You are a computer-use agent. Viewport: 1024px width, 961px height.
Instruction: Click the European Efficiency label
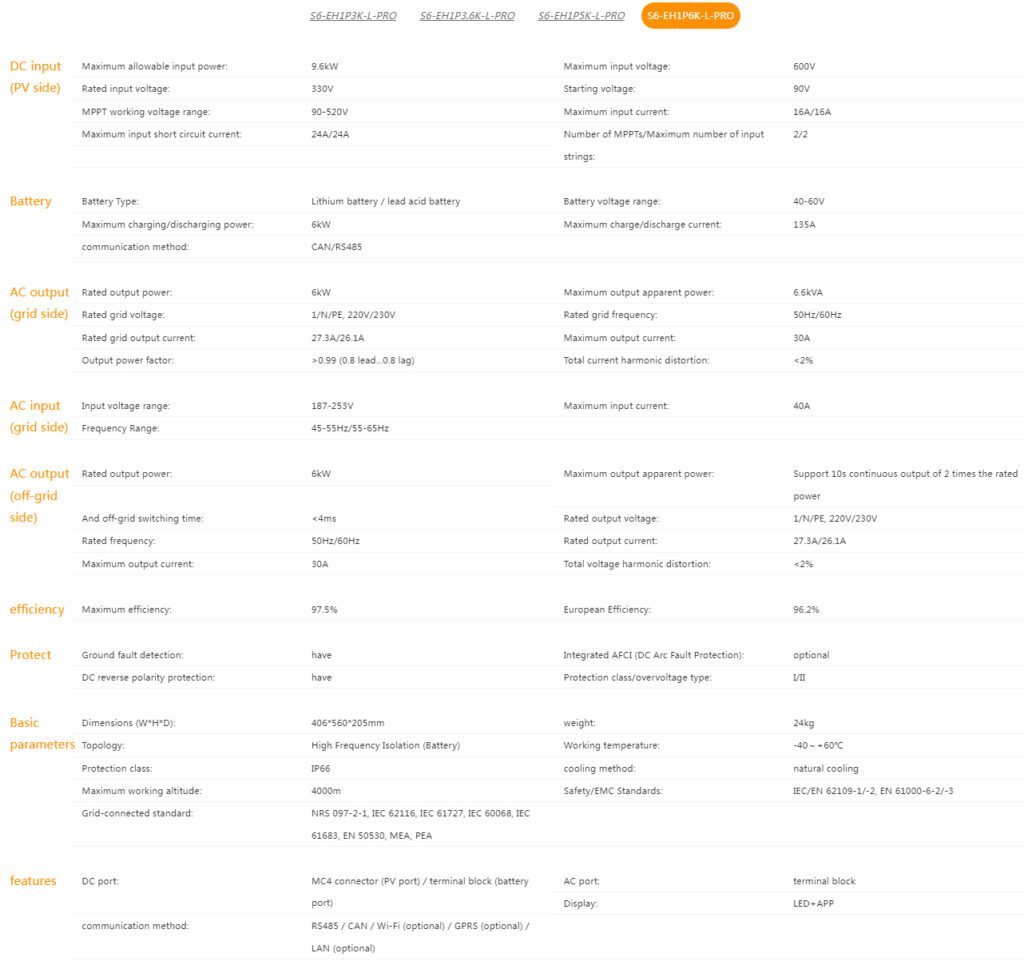pos(607,610)
